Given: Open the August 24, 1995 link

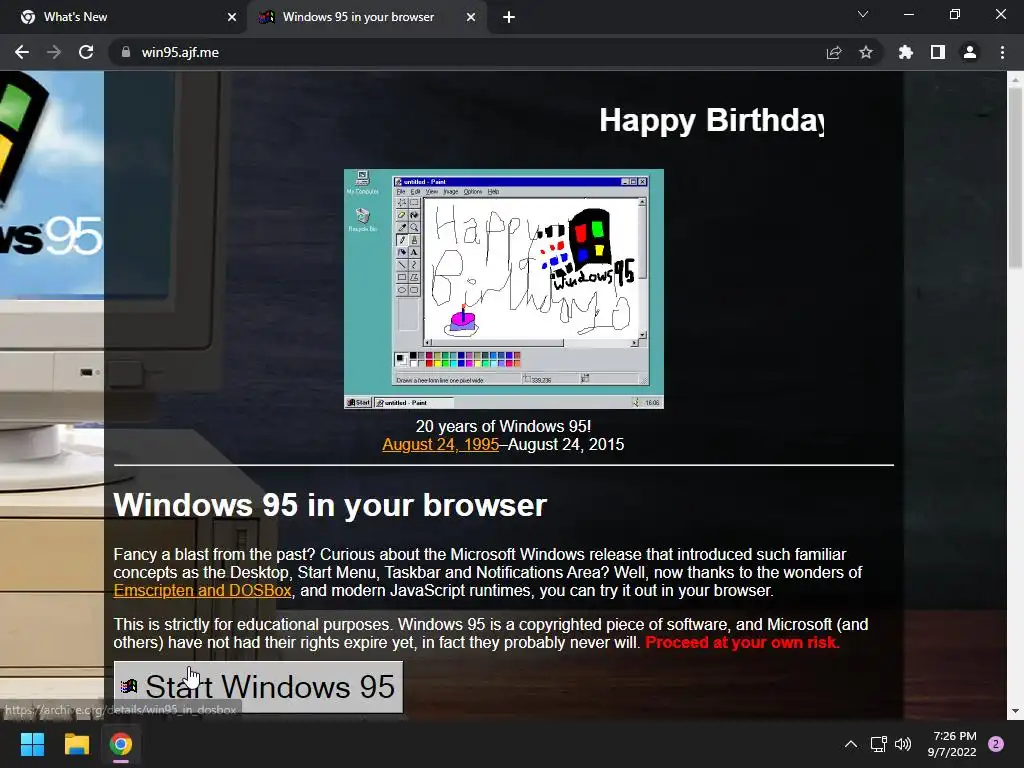Looking at the screenshot, I should tap(441, 445).
